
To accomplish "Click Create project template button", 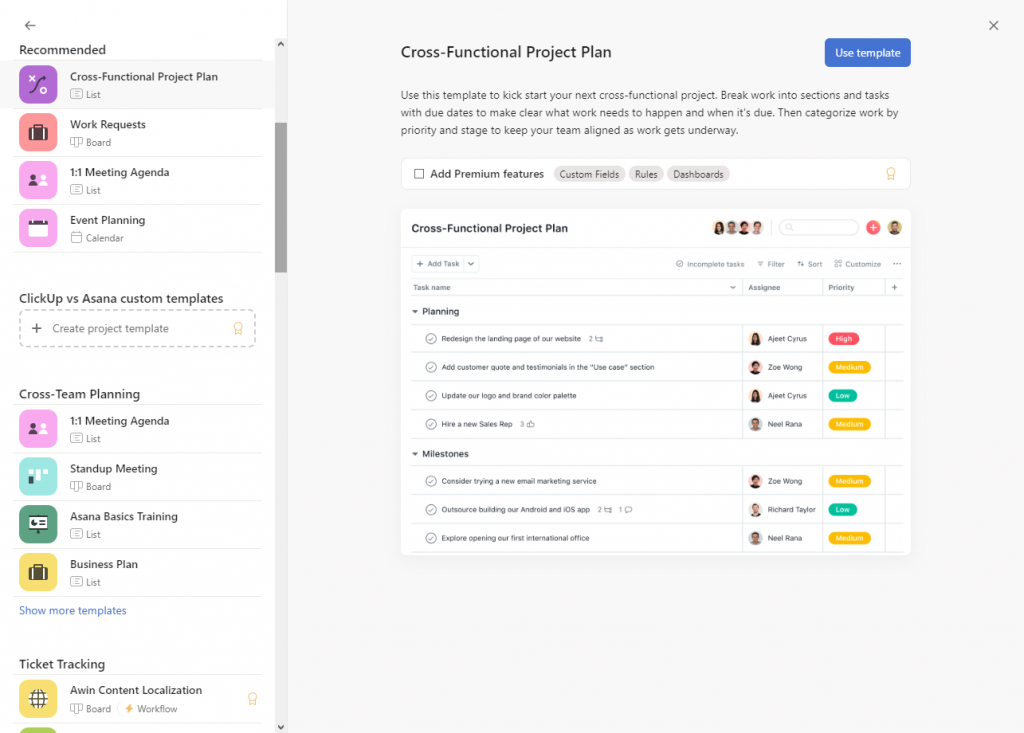I will [137, 329].
